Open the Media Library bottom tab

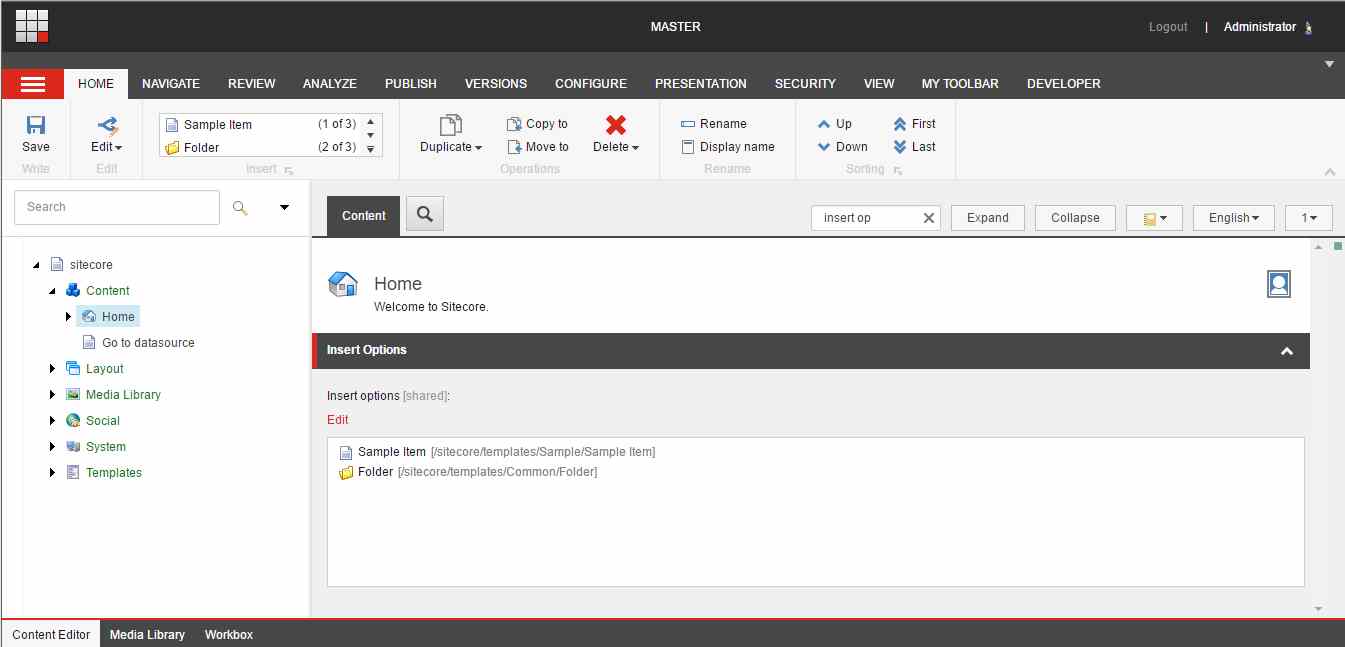pyautogui.click(x=147, y=635)
